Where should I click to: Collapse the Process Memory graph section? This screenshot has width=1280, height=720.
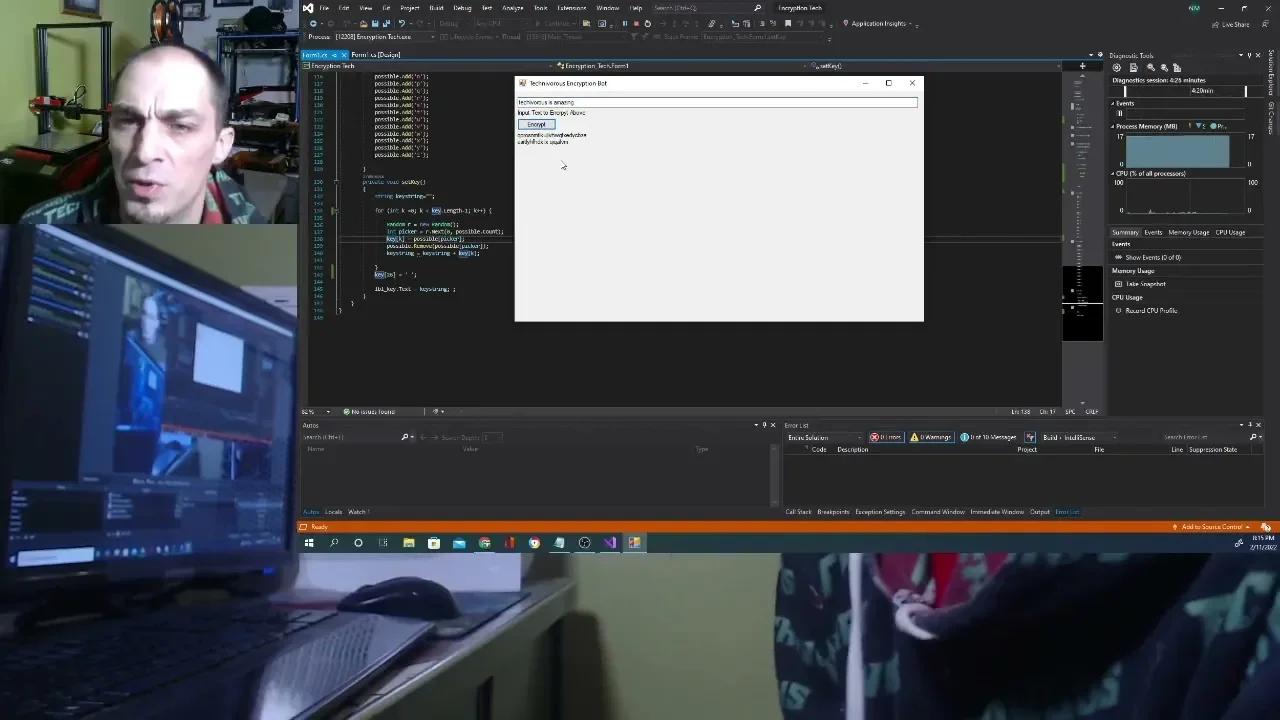(1113, 126)
